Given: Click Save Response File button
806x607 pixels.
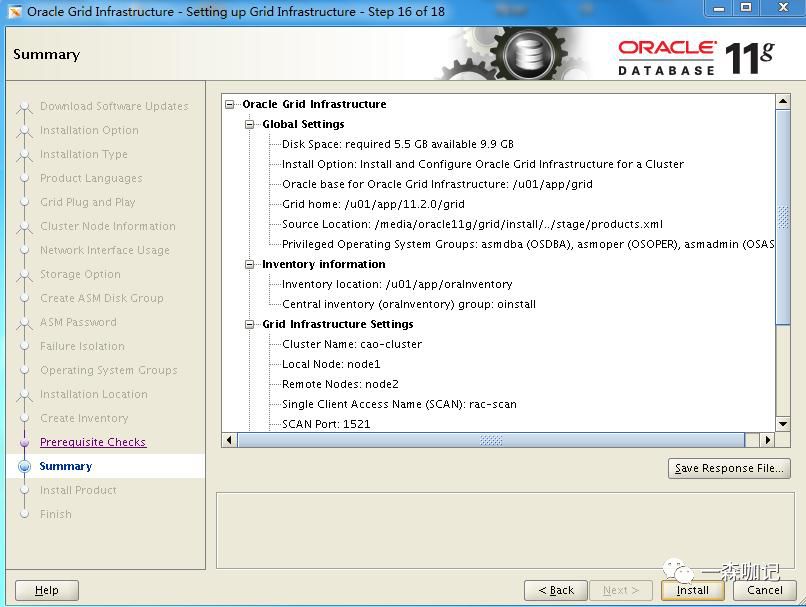Looking at the screenshot, I should (x=729, y=468).
